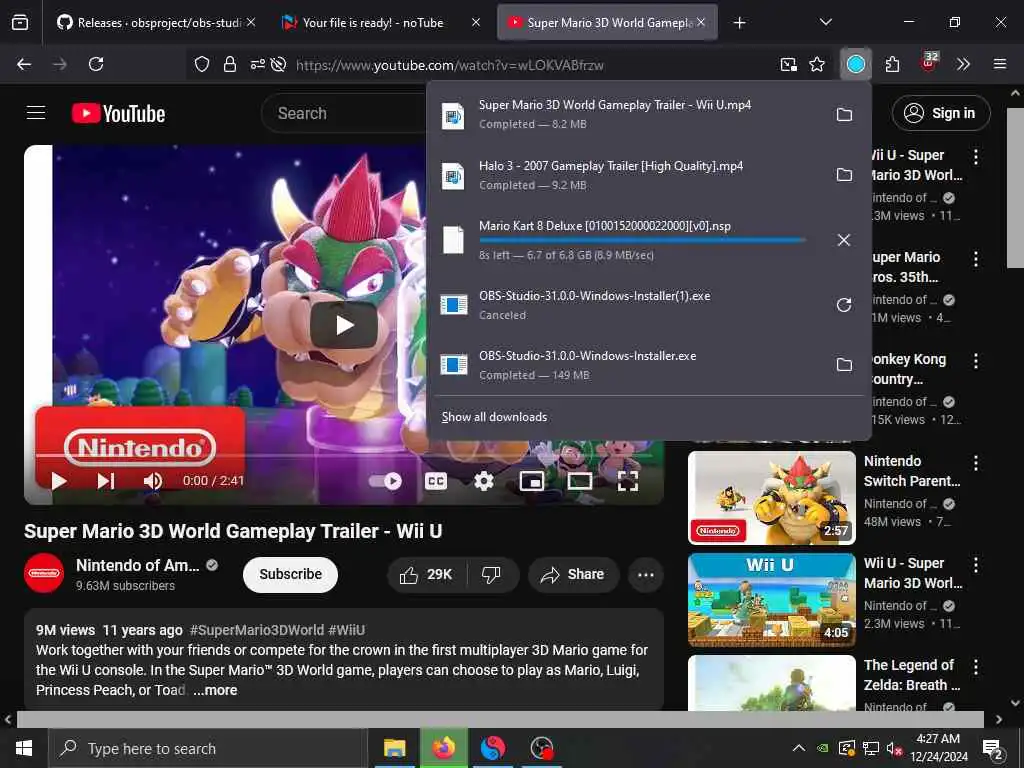1024x768 pixels.
Task: Select Halo 3 - 2007 Gameplay Trailer download
Action: (627, 175)
